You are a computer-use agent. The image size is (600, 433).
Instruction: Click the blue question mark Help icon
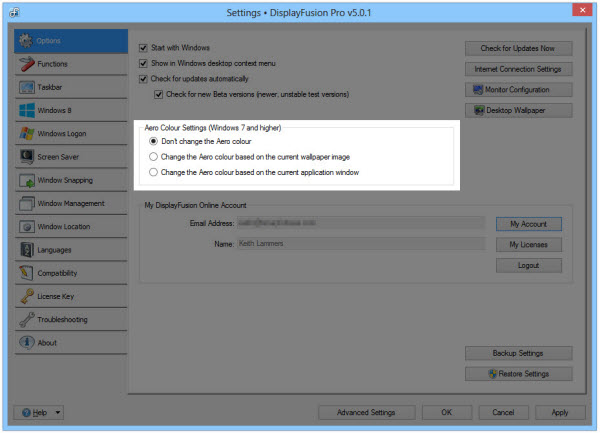coord(26,413)
